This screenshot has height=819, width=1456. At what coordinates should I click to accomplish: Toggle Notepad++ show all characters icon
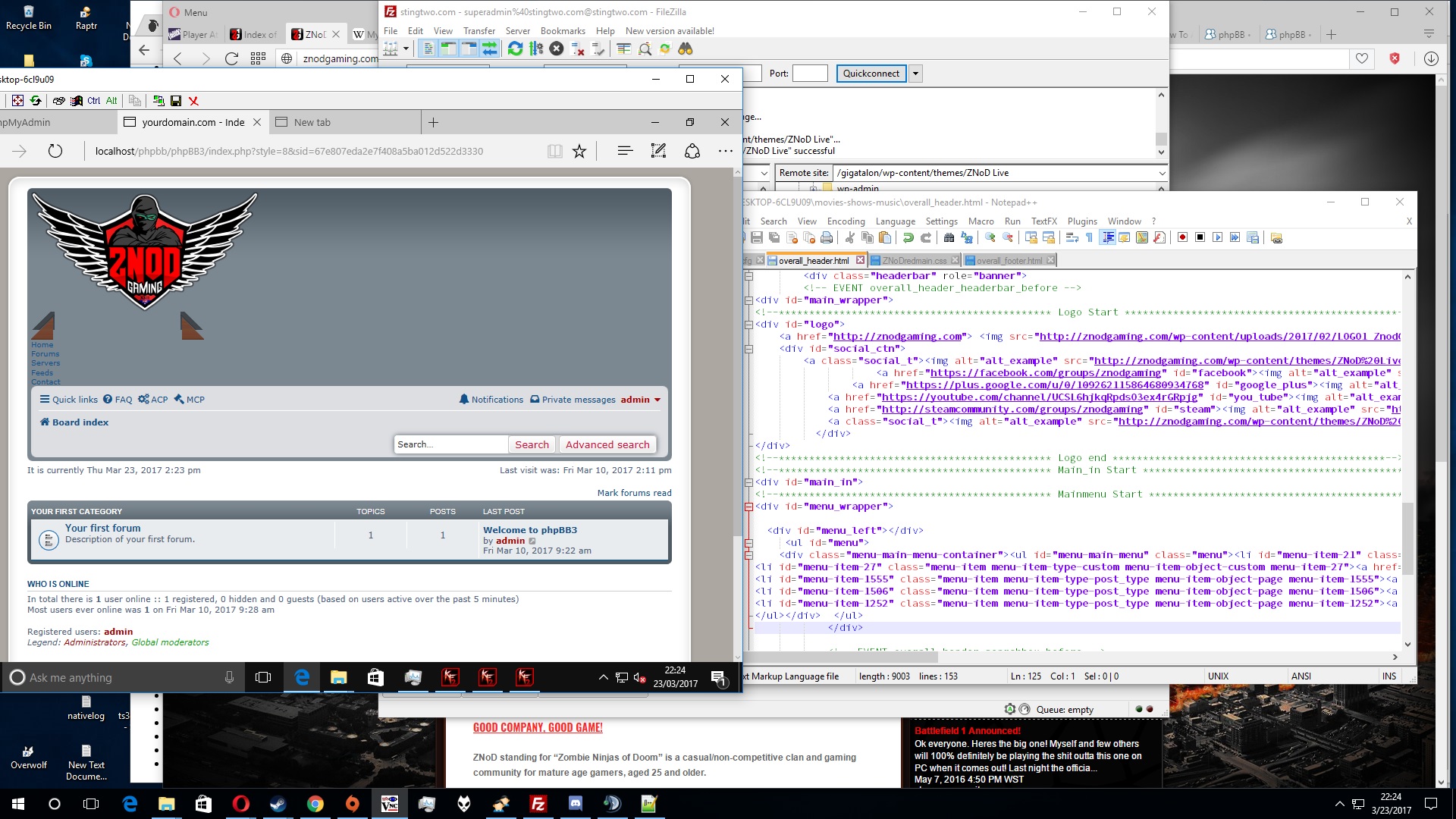(x=1089, y=238)
